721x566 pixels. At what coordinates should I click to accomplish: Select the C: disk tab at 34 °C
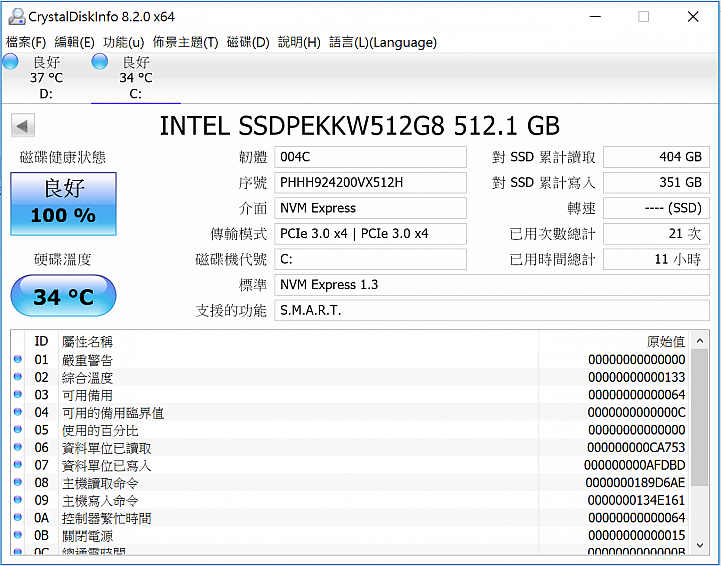point(136,77)
